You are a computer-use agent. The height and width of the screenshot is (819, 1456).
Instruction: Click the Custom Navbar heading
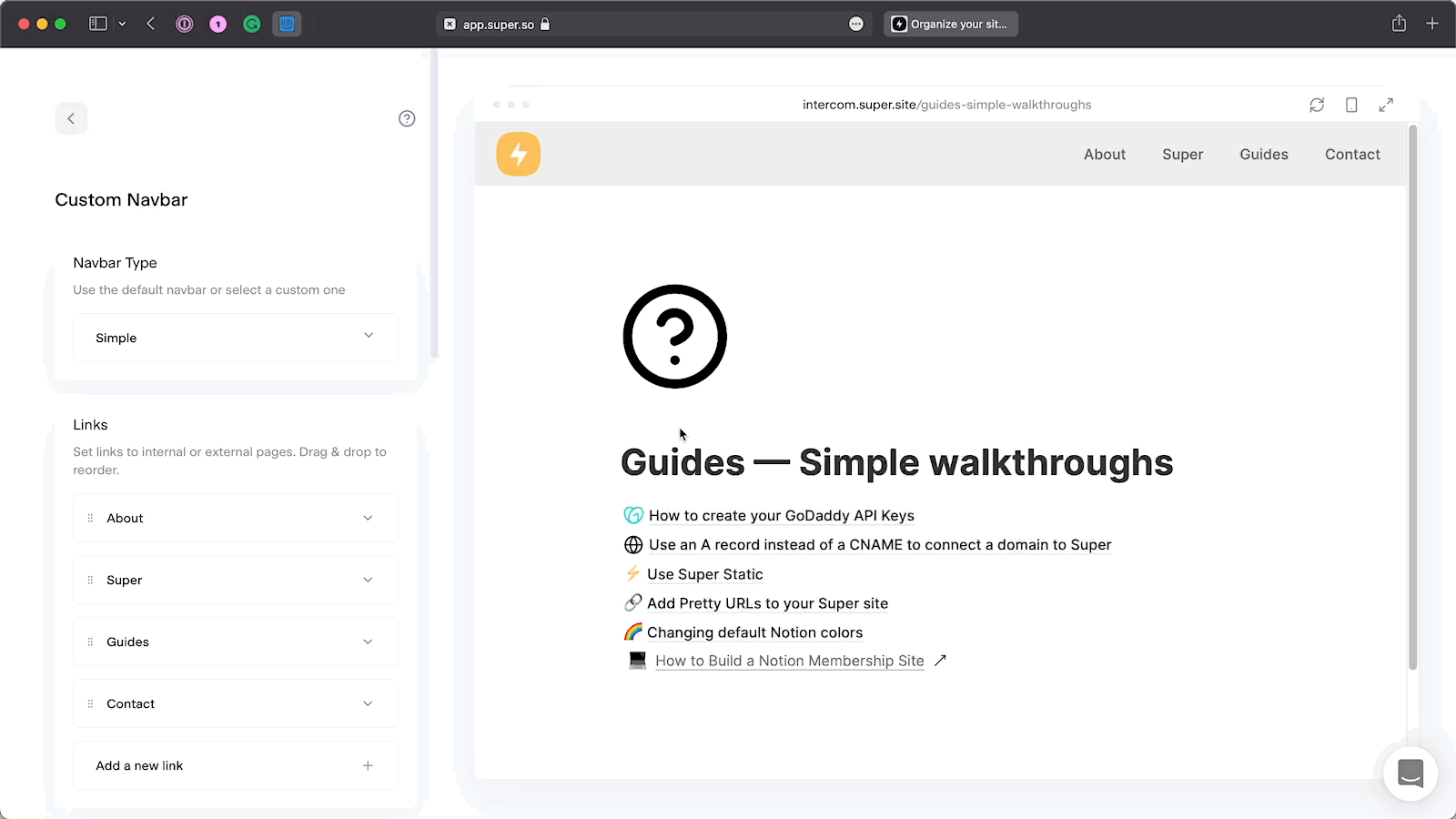click(x=121, y=200)
